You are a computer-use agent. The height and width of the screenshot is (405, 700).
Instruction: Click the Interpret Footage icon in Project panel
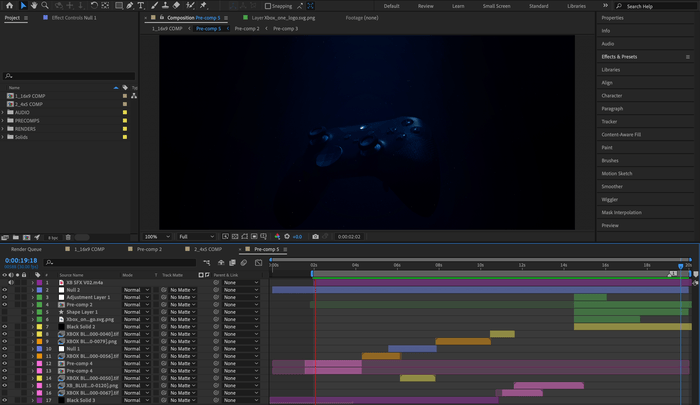click(5, 238)
